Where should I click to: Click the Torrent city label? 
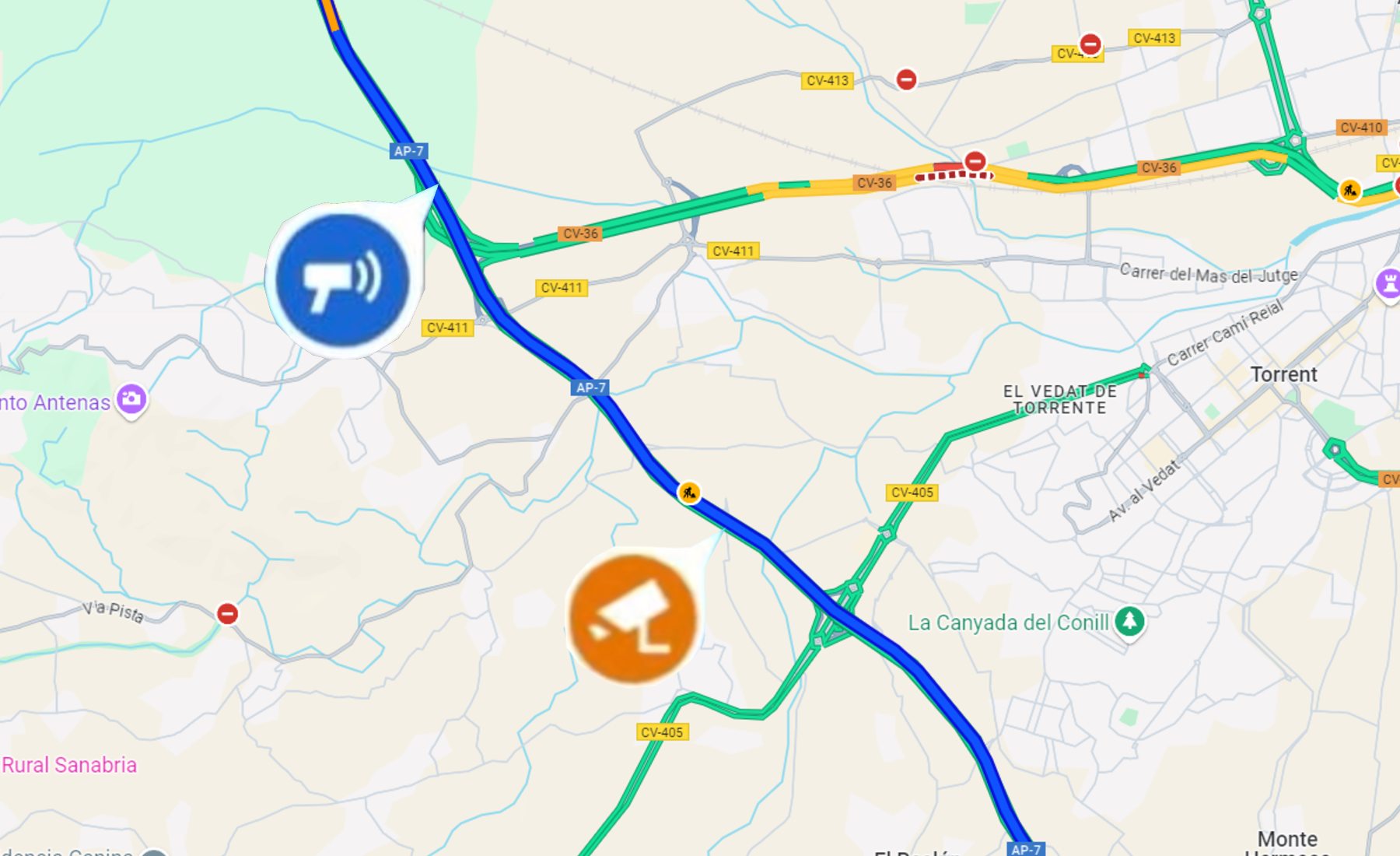pos(1283,374)
